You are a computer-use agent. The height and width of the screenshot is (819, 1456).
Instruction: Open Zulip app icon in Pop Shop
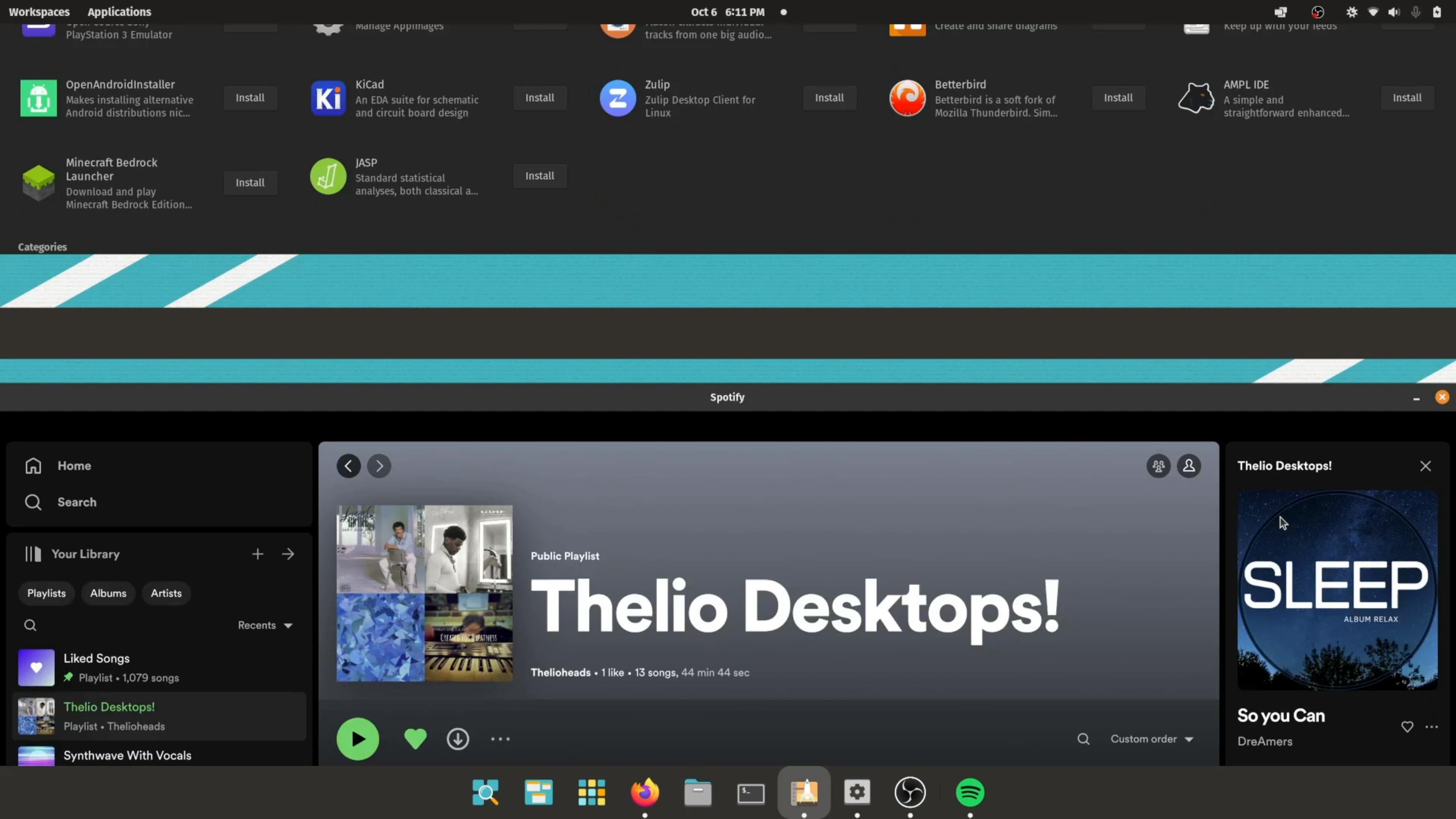click(618, 98)
